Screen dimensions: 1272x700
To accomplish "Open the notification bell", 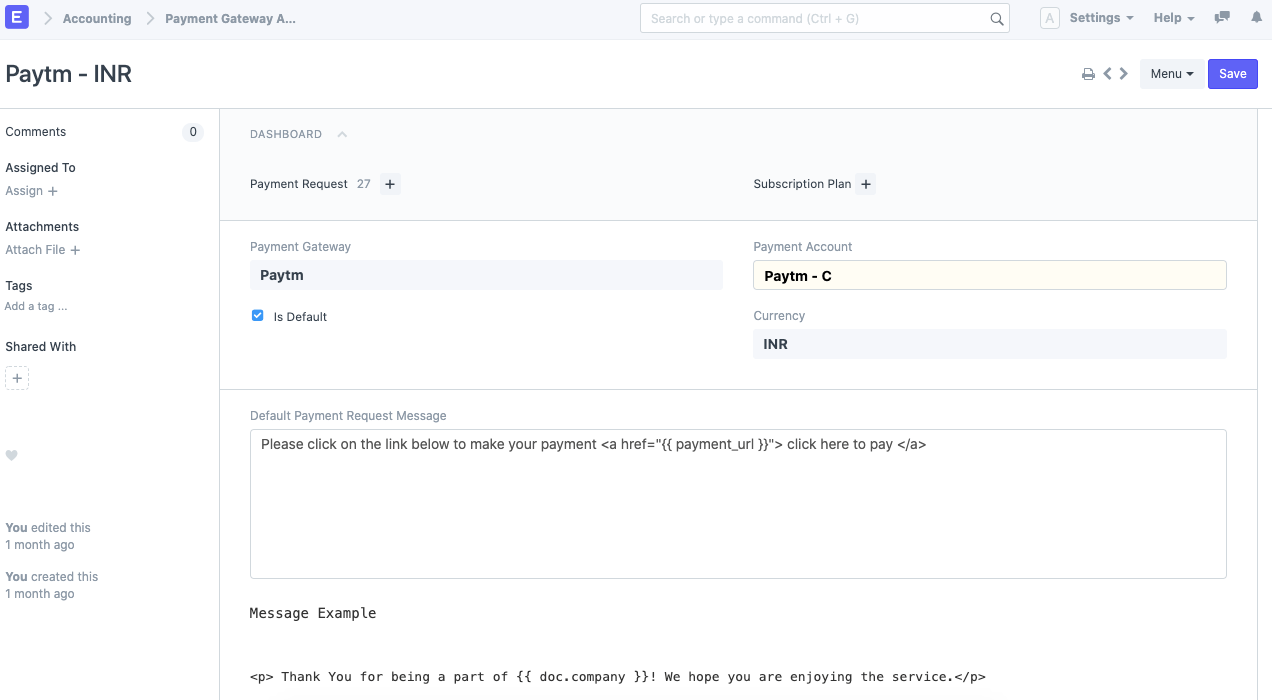I will click(1256, 18).
